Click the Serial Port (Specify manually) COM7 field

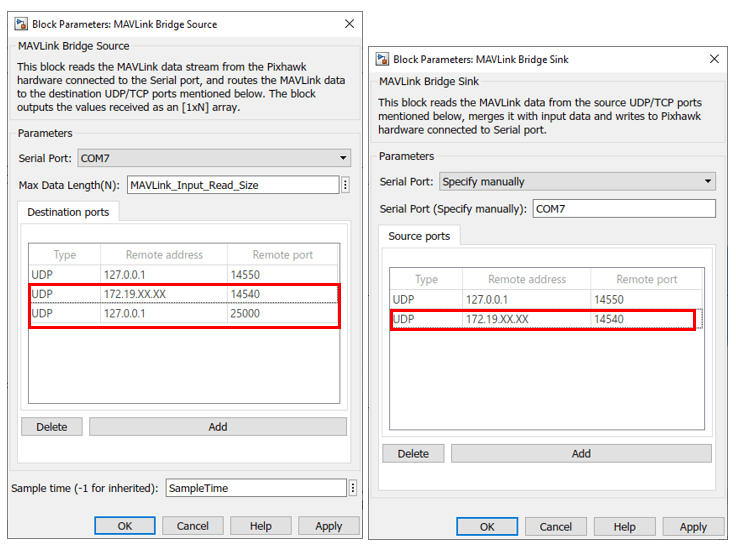[x=624, y=209]
